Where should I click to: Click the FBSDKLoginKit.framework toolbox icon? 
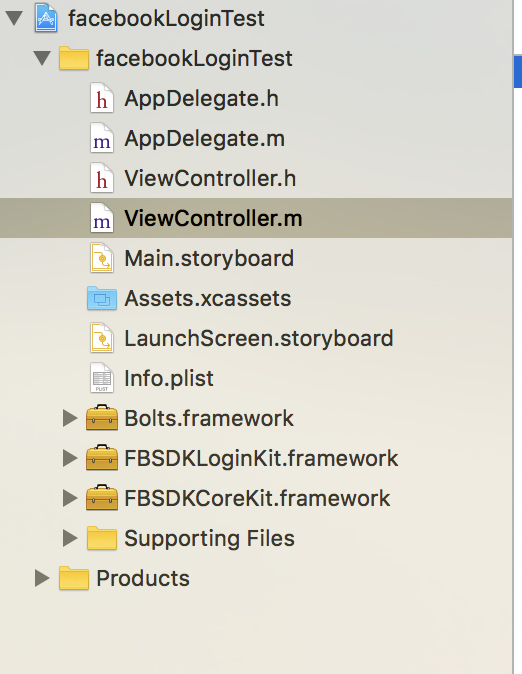[x=102, y=458]
